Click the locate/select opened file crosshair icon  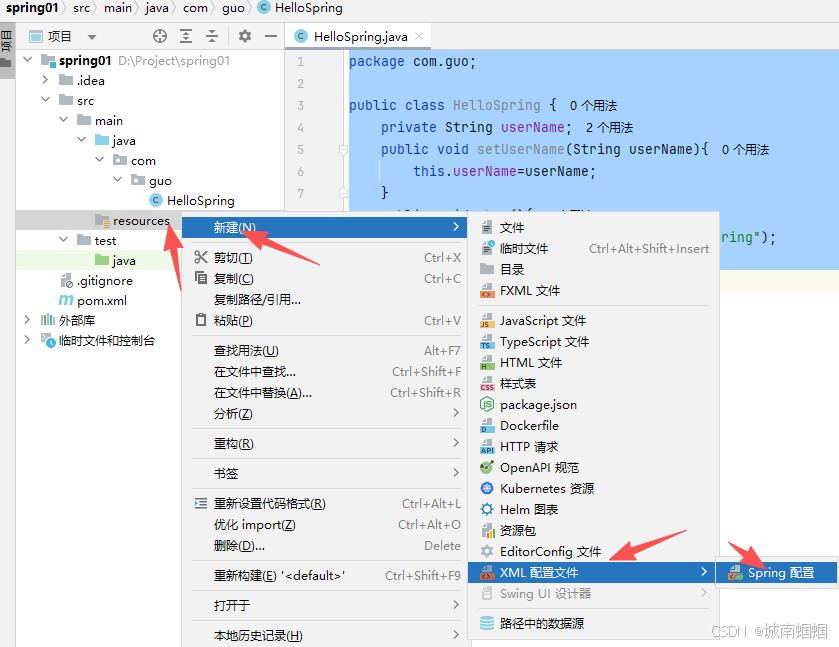click(x=160, y=36)
